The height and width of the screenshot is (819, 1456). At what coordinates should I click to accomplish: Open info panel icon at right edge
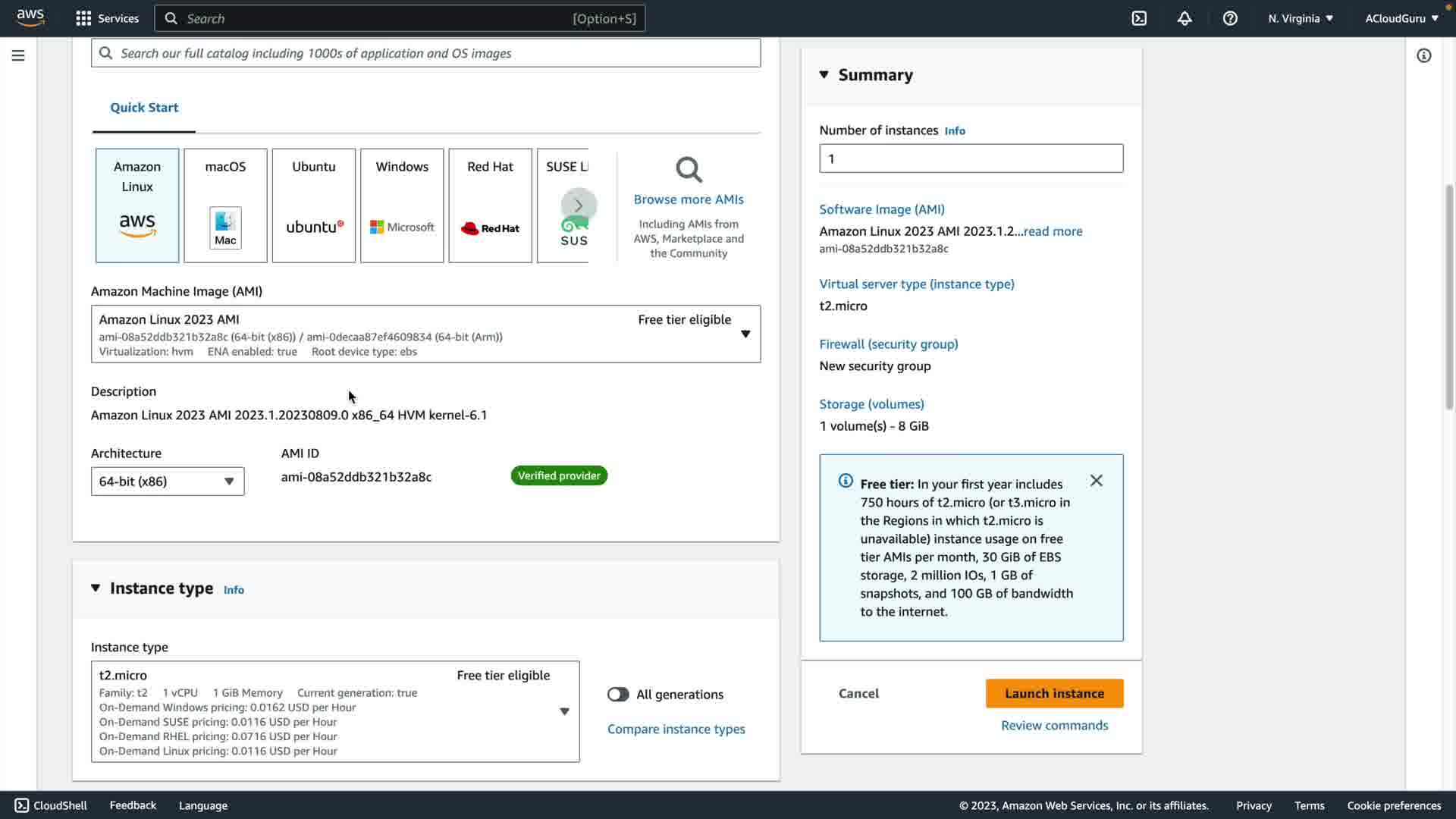(x=1423, y=55)
